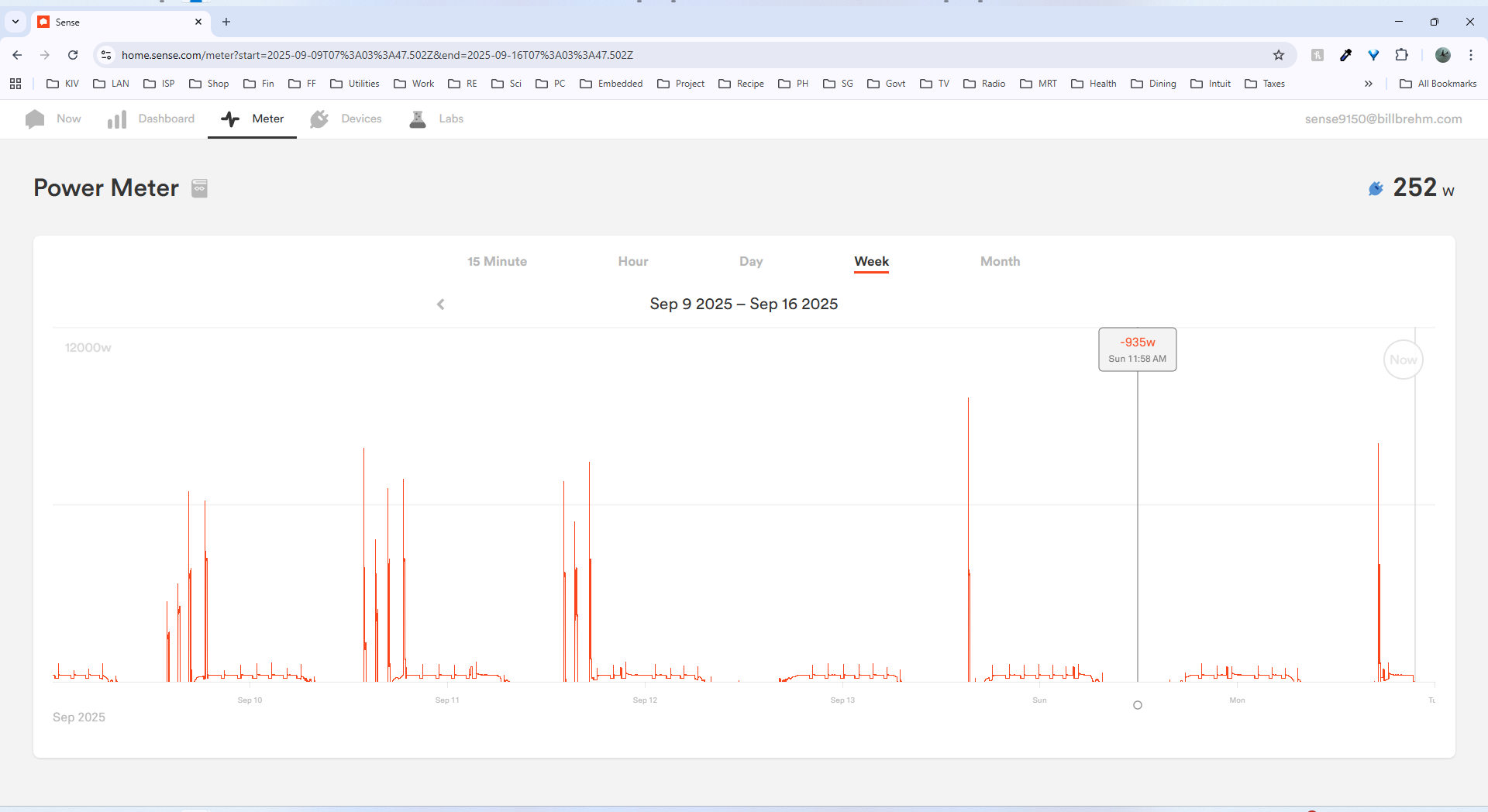Open the Radio bookmark folder
Screen dimensions: 1488x812
[984, 84]
